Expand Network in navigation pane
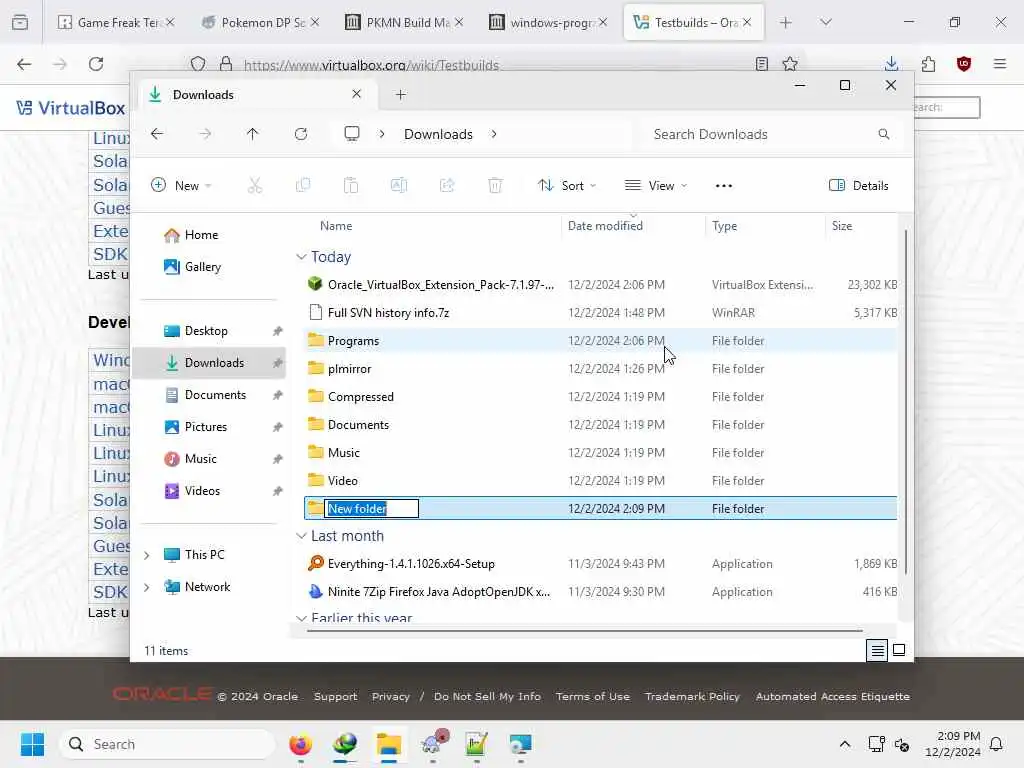The width and height of the screenshot is (1024, 768). click(x=147, y=587)
